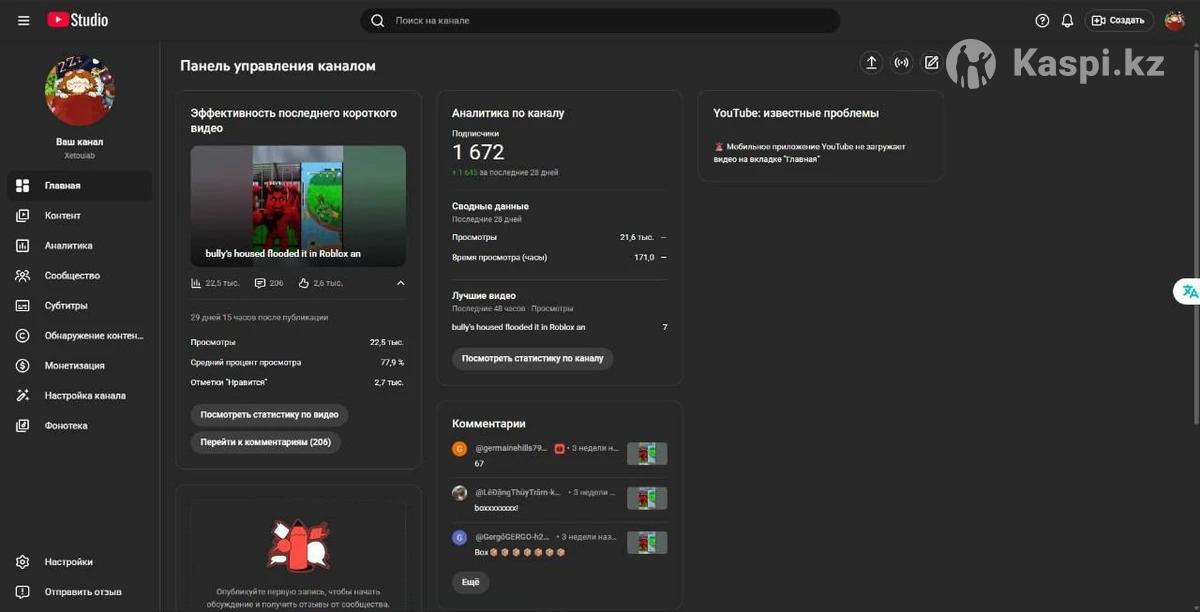Expand more comments with Ещё button

point(470,582)
